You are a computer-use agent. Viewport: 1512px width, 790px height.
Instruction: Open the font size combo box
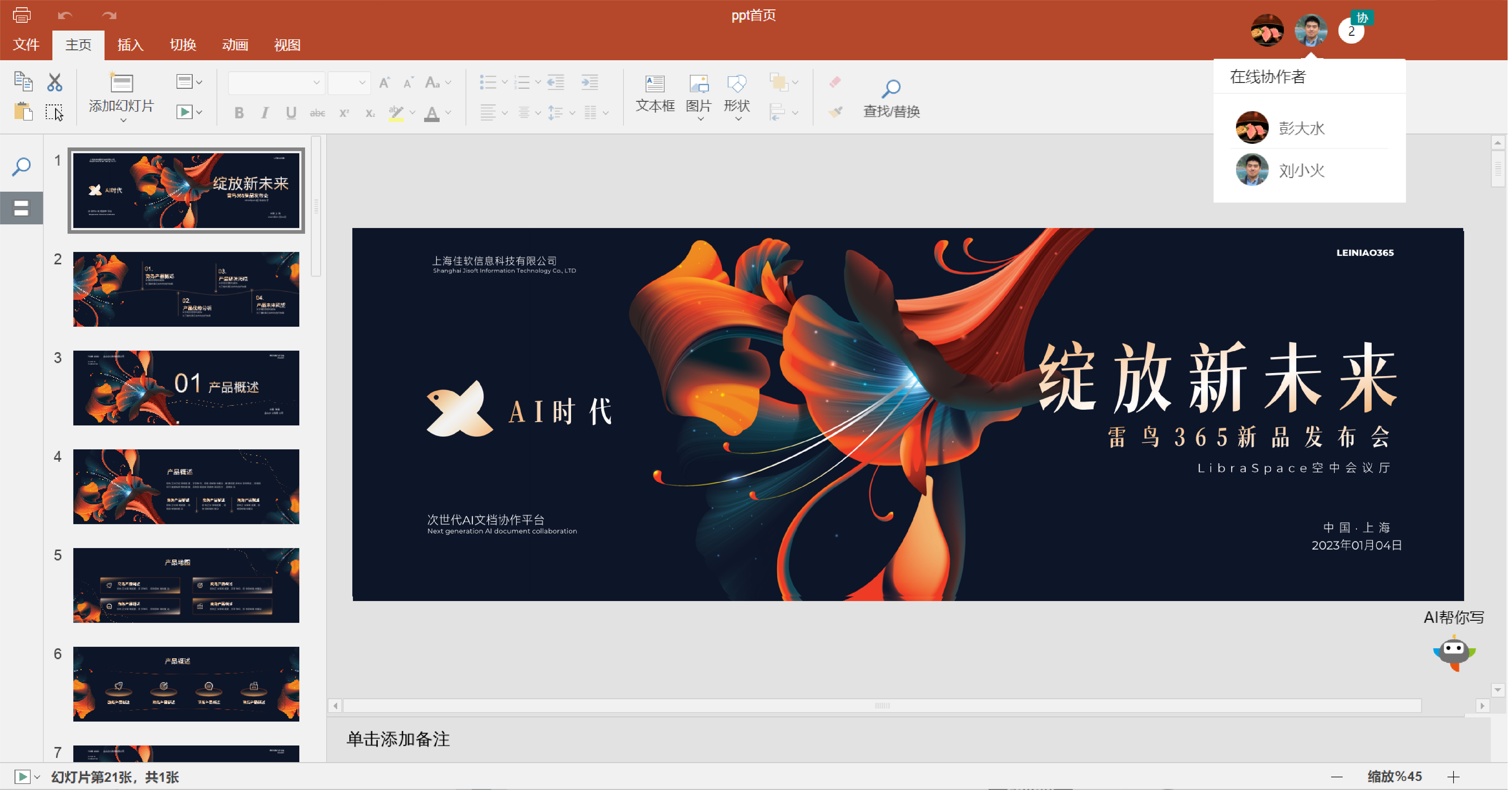pyautogui.click(x=349, y=83)
